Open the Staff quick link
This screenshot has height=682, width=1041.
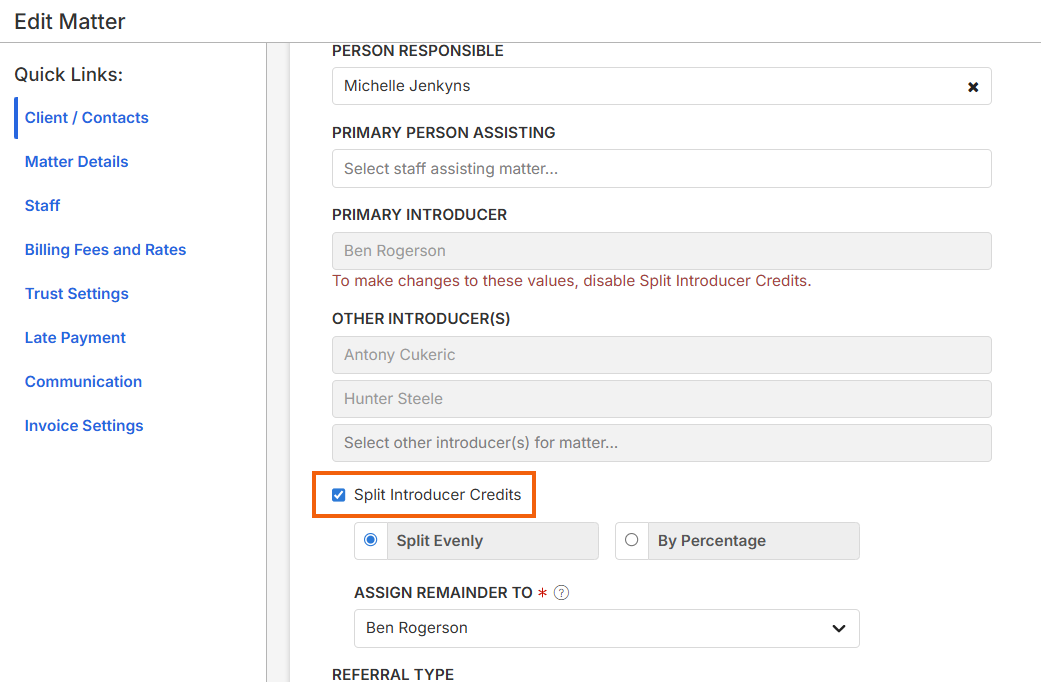[42, 206]
